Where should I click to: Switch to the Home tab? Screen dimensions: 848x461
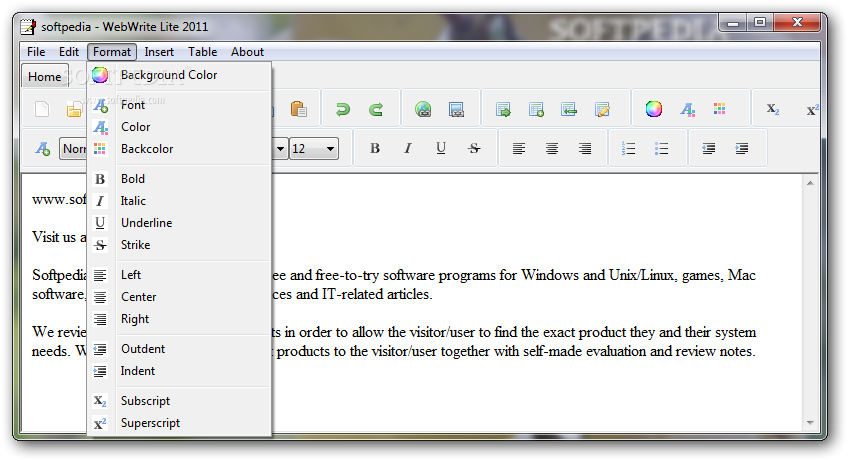45,76
